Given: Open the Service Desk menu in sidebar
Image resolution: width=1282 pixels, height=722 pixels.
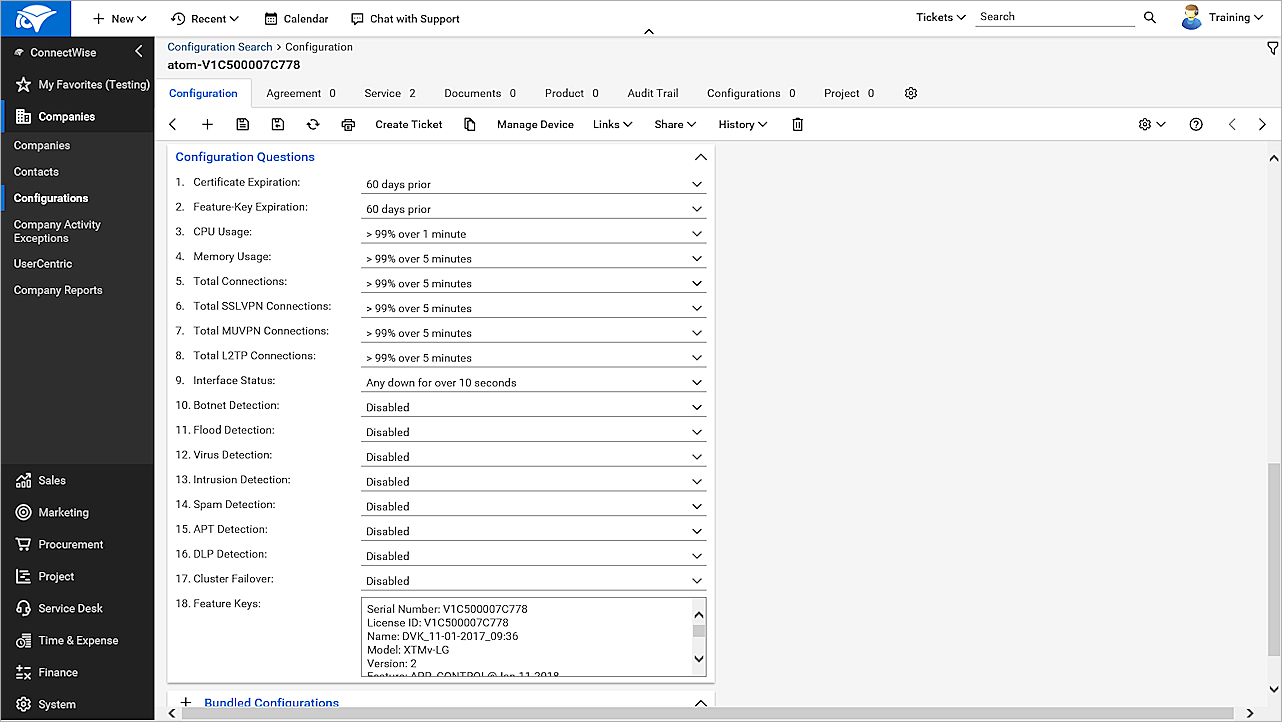Looking at the screenshot, I should coord(70,608).
